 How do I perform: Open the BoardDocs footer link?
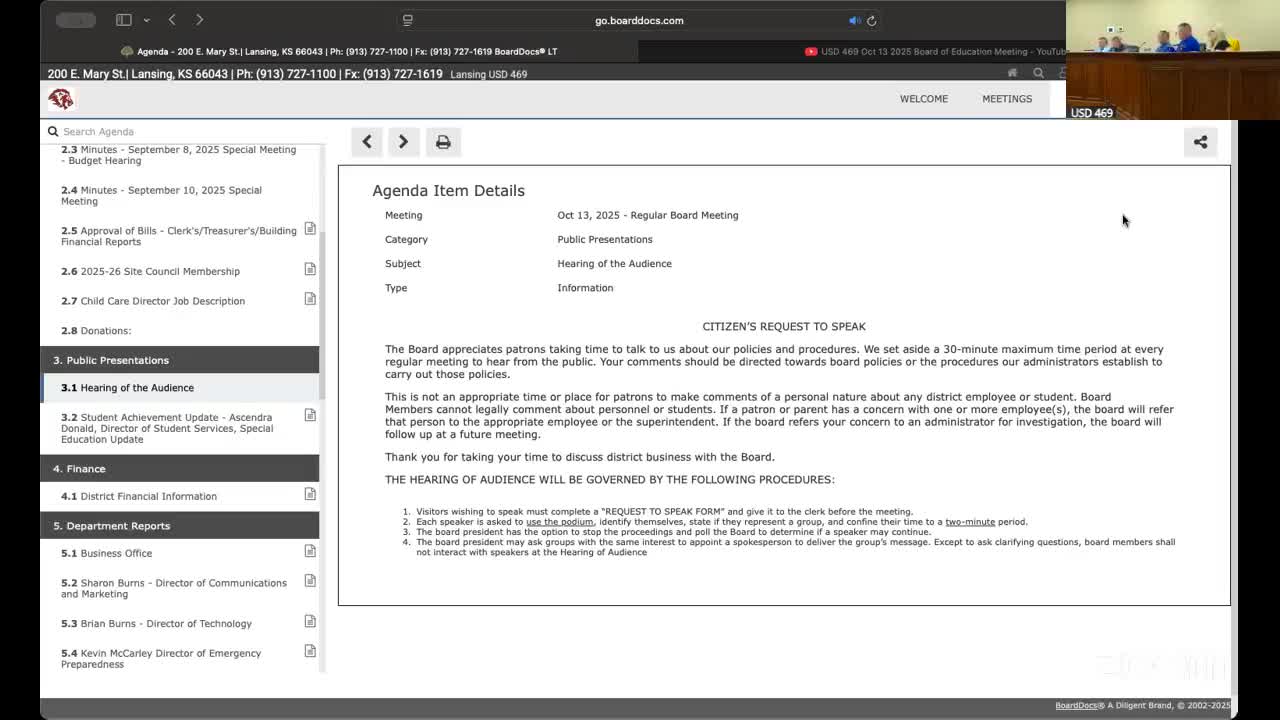point(1076,706)
